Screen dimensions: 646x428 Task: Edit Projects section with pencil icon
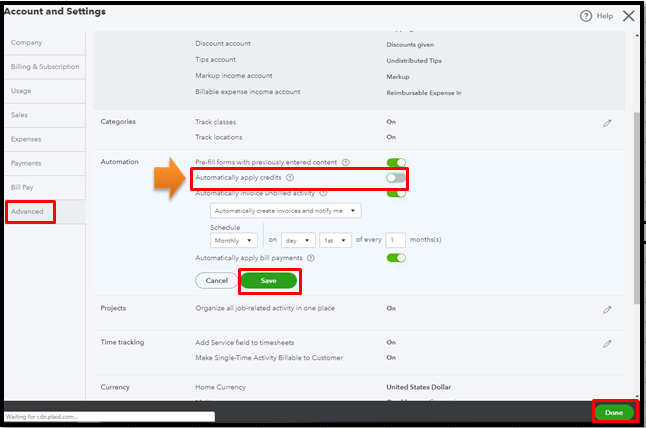coord(607,310)
